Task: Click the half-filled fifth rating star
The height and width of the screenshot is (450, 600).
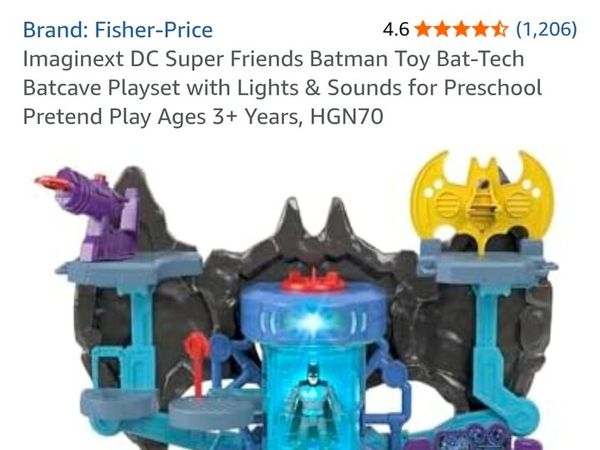Action: [x=499, y=29]
